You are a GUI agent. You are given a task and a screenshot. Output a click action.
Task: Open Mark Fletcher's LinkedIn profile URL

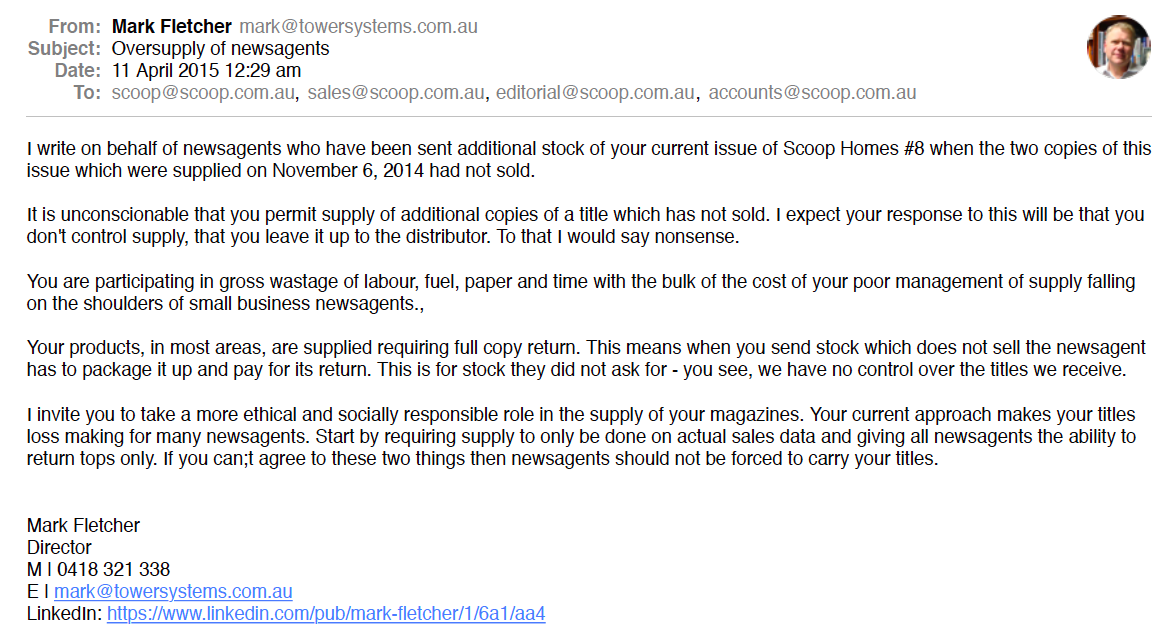(326, 614)
